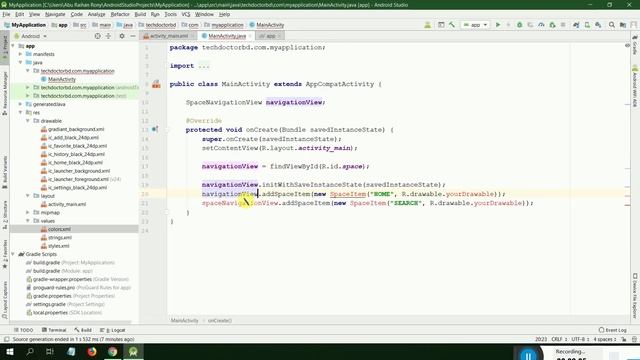This screenshot has height=360, width=640.
Task: Open the Event Log
Action: click(612, 330)
